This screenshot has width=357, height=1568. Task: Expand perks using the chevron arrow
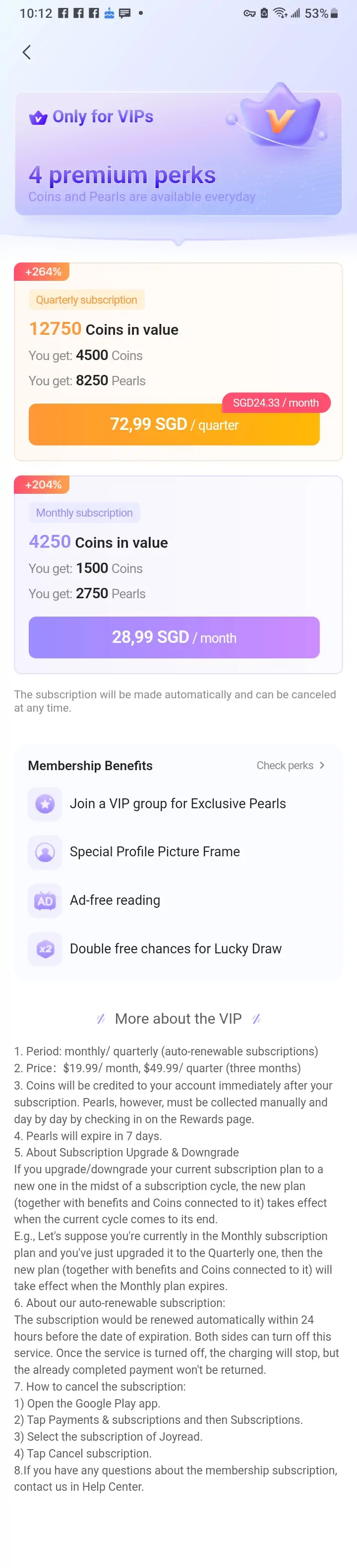pos(322,765)
